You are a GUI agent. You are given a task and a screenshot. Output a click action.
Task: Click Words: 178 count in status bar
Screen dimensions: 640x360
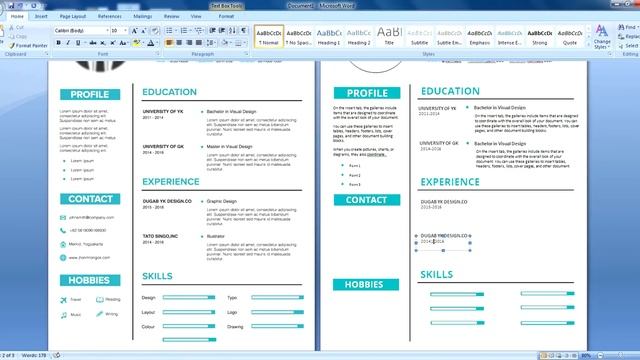[x=34, y=356]
